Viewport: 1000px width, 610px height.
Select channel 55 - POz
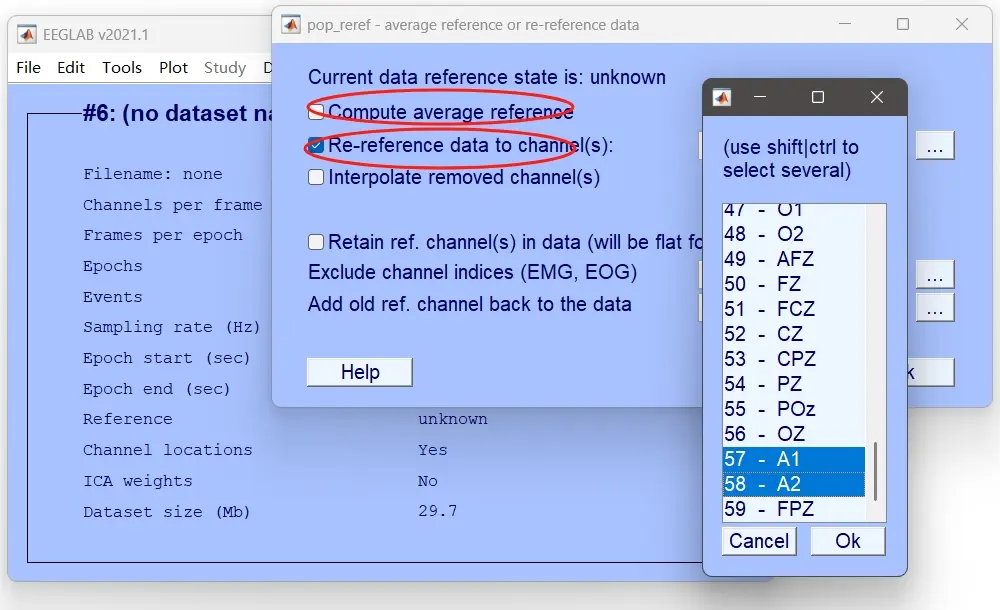[x=793, y=409]
